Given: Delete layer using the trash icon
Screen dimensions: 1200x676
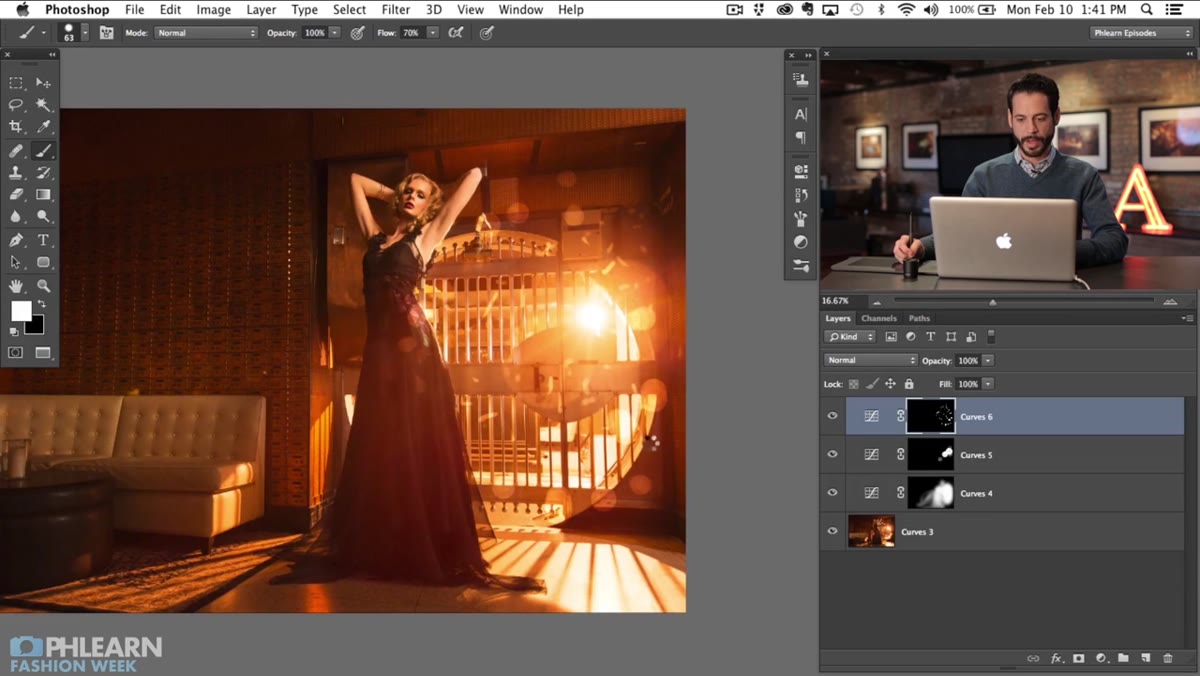Looking at the screenshot, I should pyautogui.click(x=1167, y=658).
